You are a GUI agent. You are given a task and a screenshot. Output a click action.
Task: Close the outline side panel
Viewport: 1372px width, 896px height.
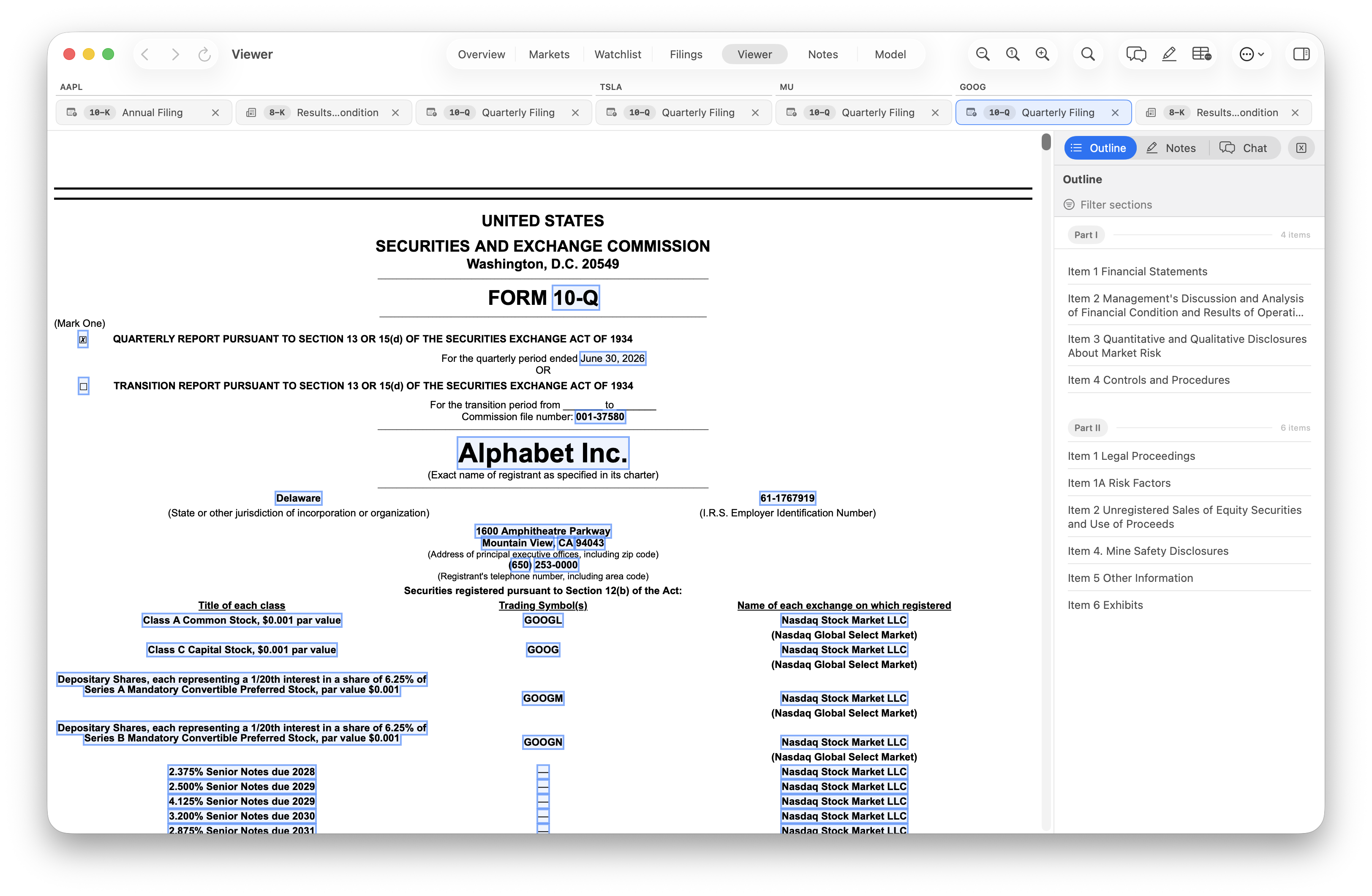(x=1302, y=148)
